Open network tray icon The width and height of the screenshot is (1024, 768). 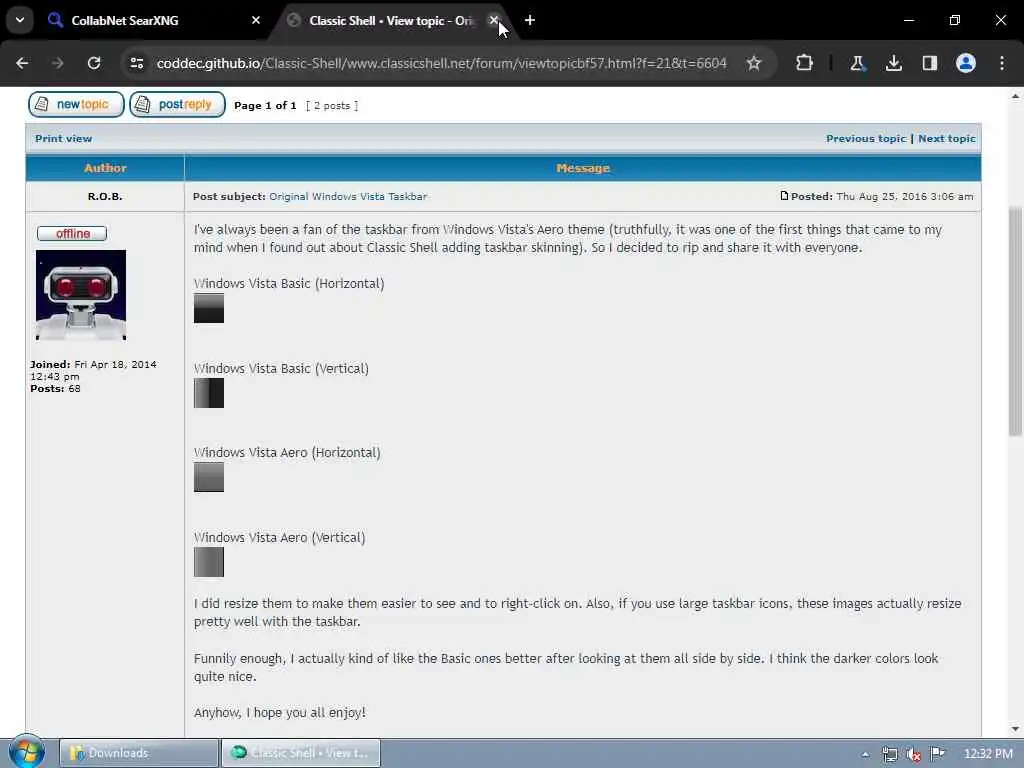889,754
